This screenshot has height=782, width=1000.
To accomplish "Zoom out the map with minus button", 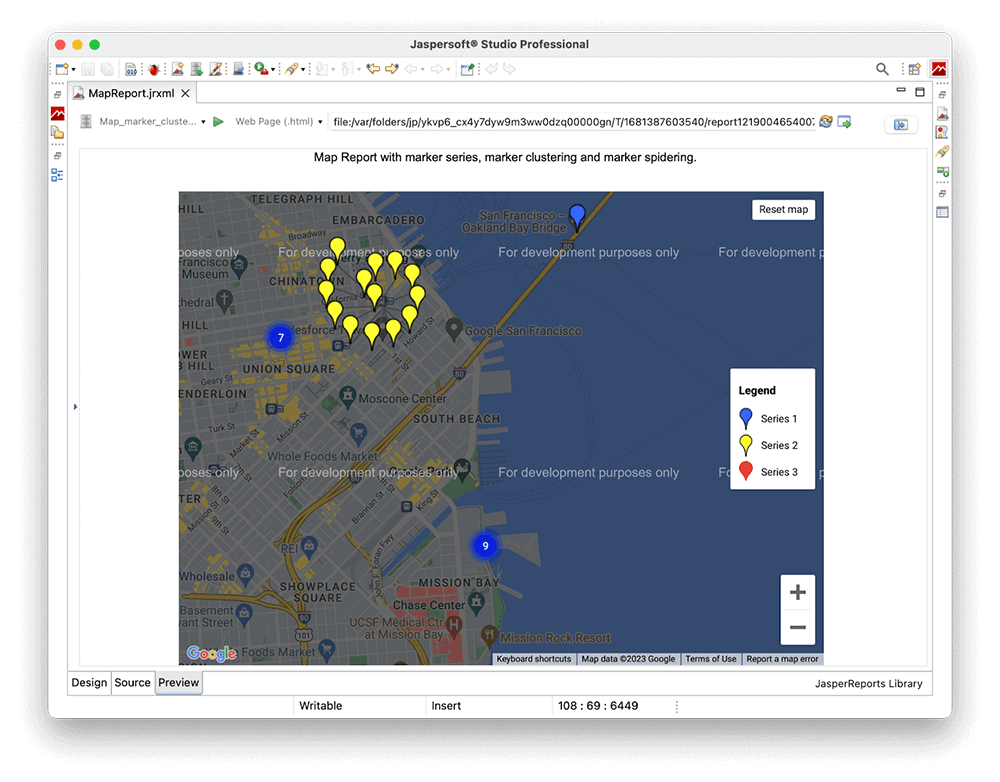I will tap(797, 627).
